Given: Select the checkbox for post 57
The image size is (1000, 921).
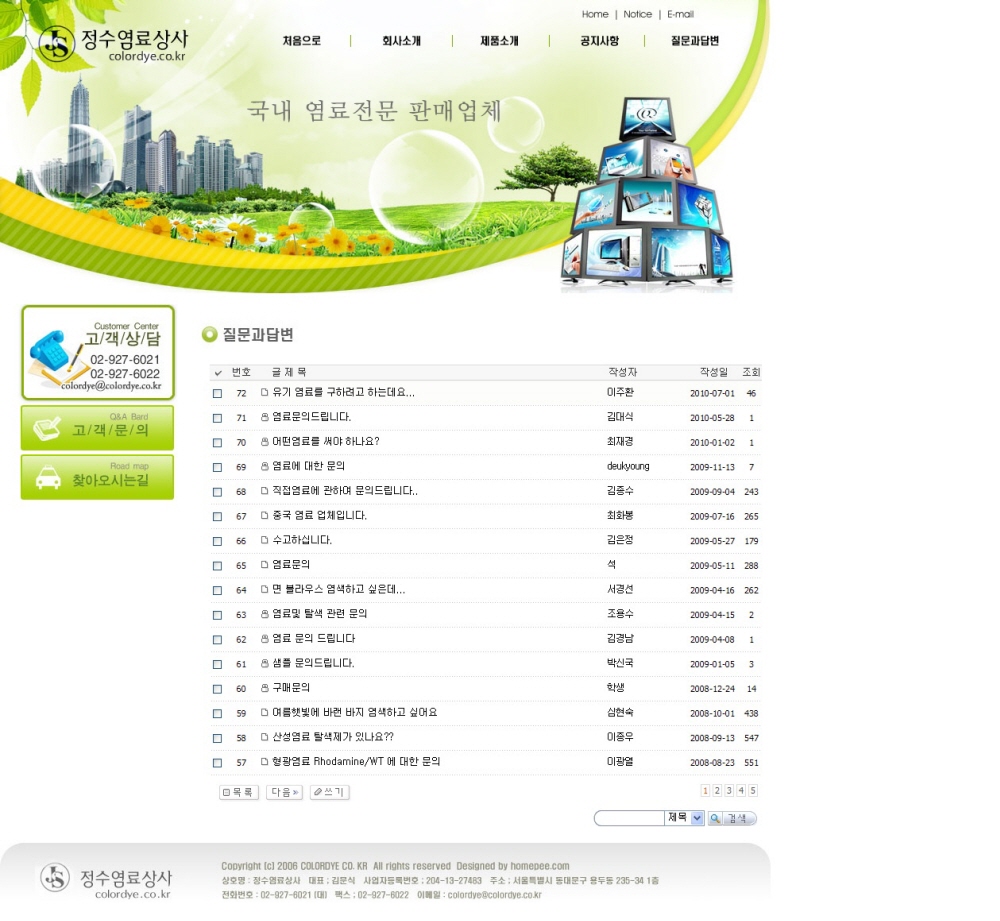Looking at the screenshot, I should click(218, 763).
